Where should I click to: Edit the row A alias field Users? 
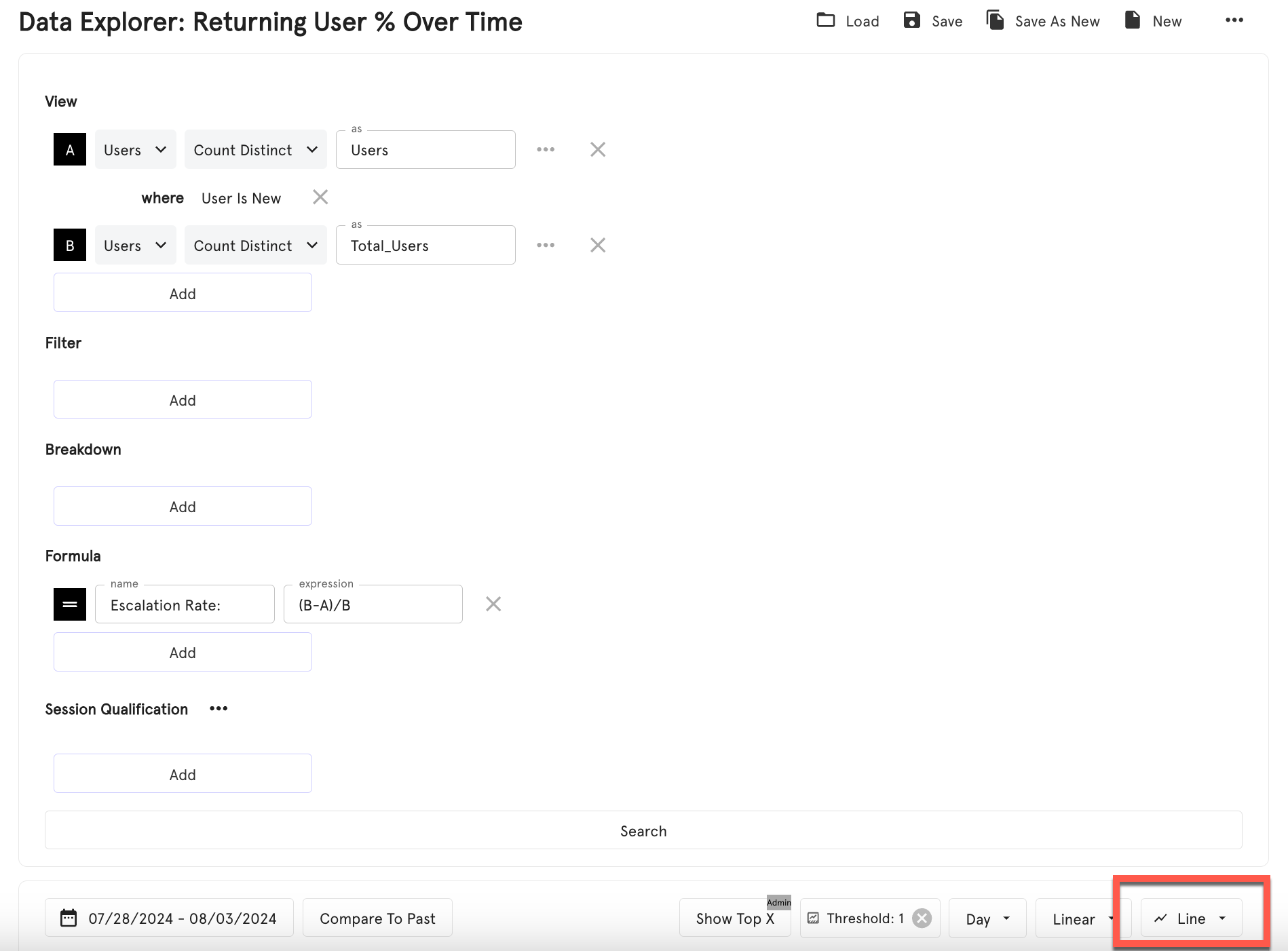click(x=425, y=149)
